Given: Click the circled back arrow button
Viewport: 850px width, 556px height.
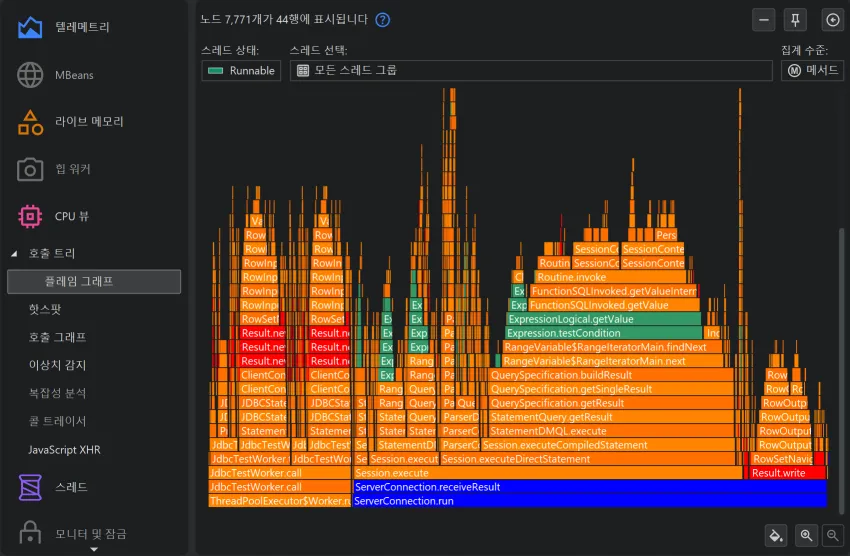Looking at the screenshot, I should pos(832,20).
